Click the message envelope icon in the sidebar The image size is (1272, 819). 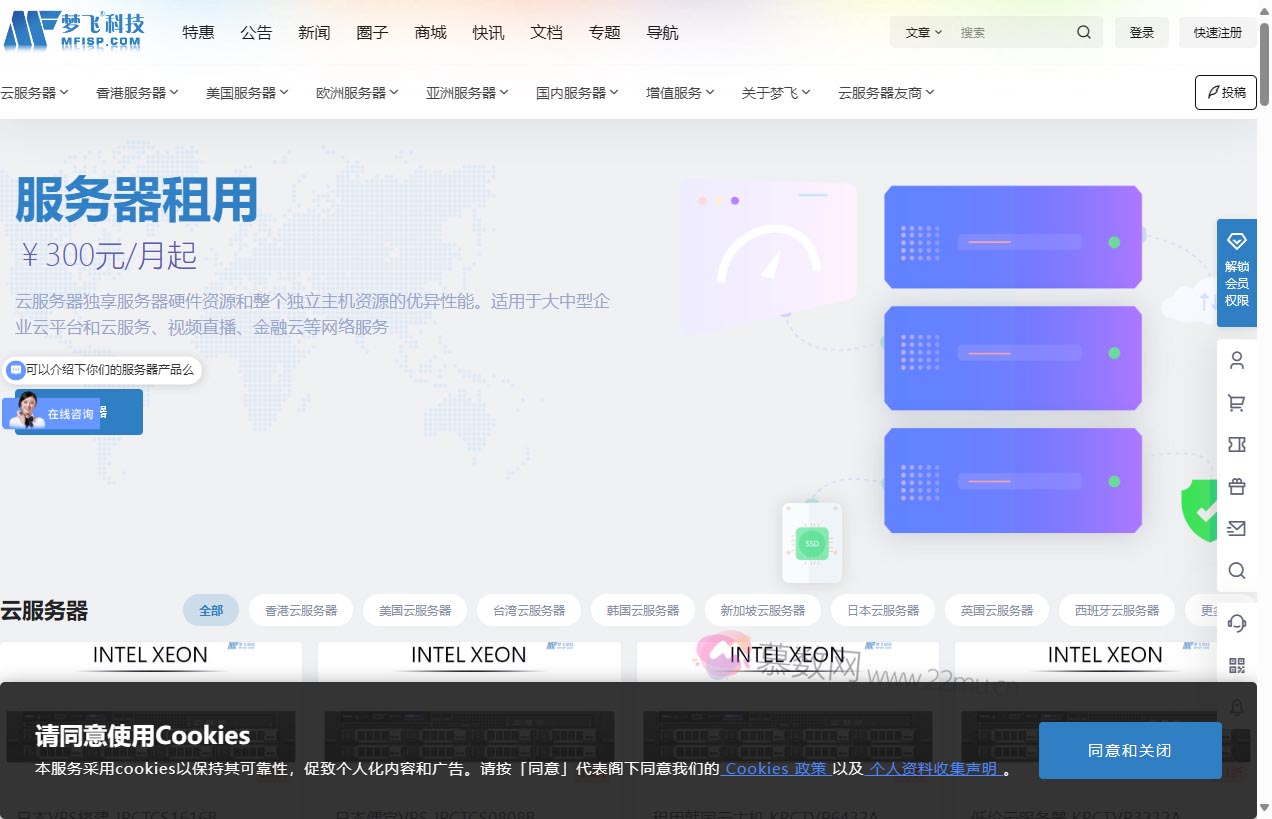[x=1237, y=528]
